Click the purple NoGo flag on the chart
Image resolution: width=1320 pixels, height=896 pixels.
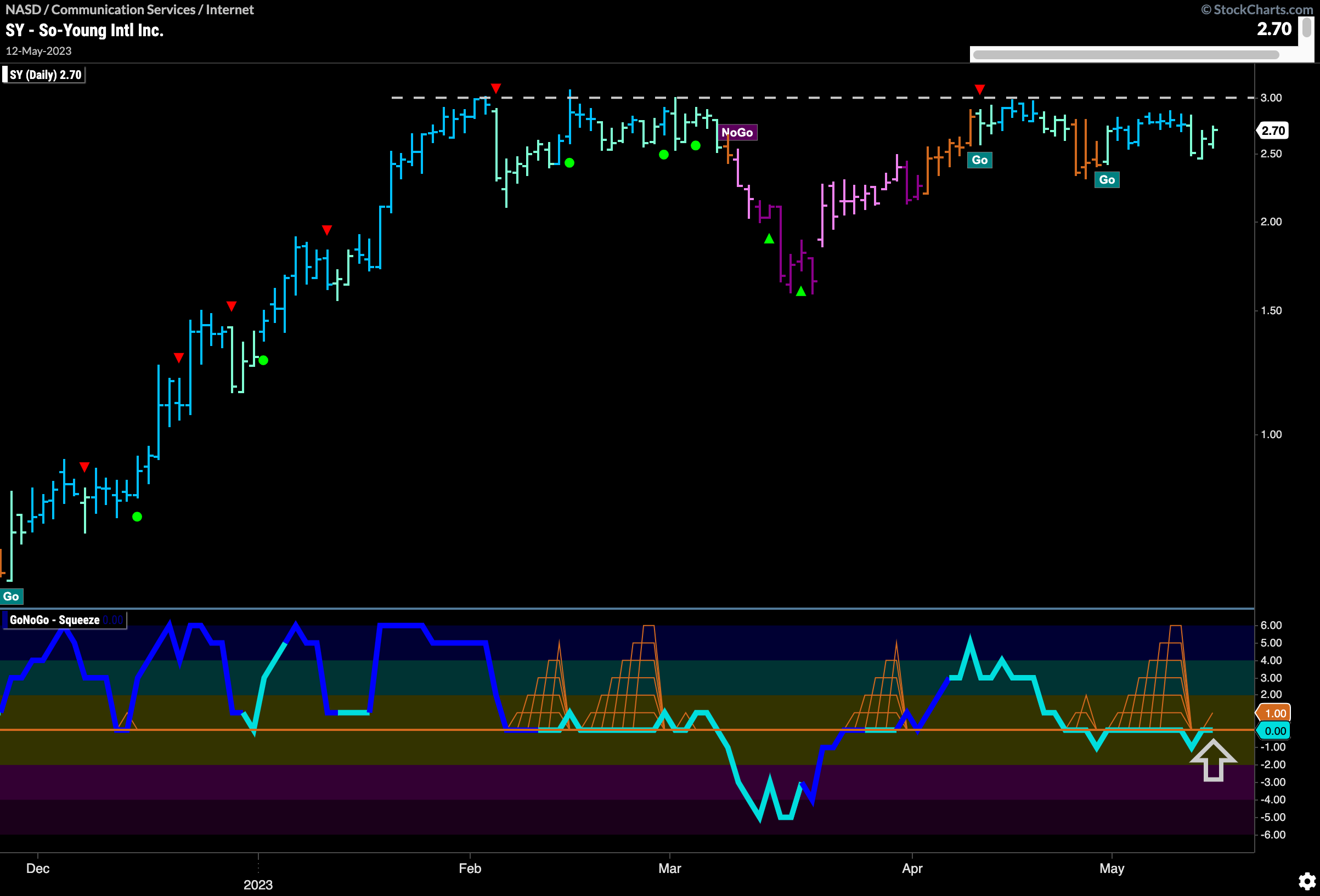[x=737, y=132]
